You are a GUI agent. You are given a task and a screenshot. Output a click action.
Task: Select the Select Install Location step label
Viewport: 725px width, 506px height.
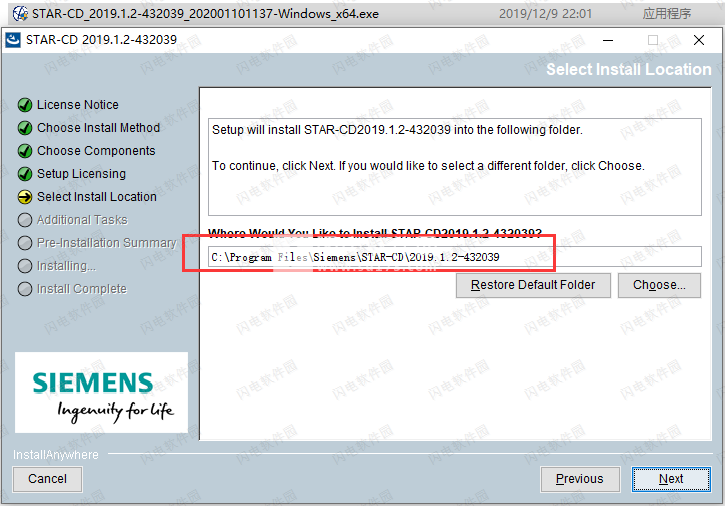tap(97, 197)
